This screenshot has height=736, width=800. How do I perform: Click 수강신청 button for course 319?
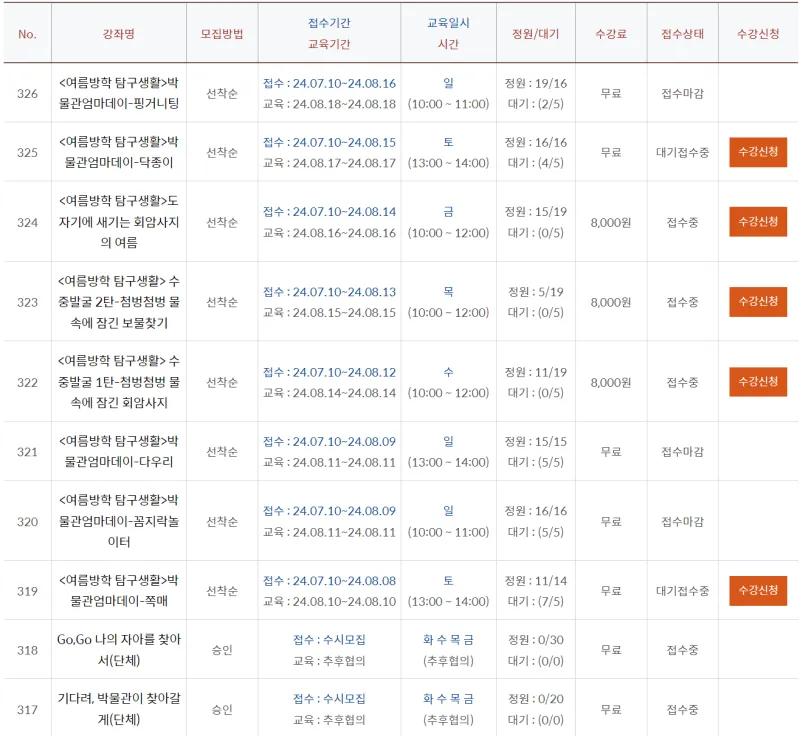[x=758, y=591]
